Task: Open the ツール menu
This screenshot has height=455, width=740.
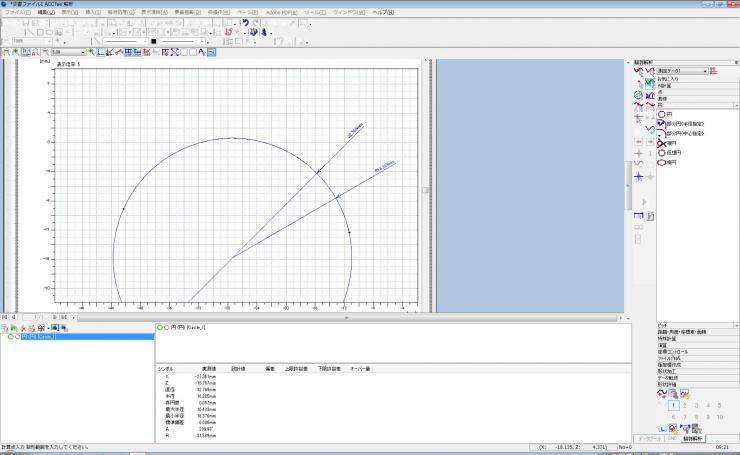Action: pyautogui.click(x=315, y=12)
